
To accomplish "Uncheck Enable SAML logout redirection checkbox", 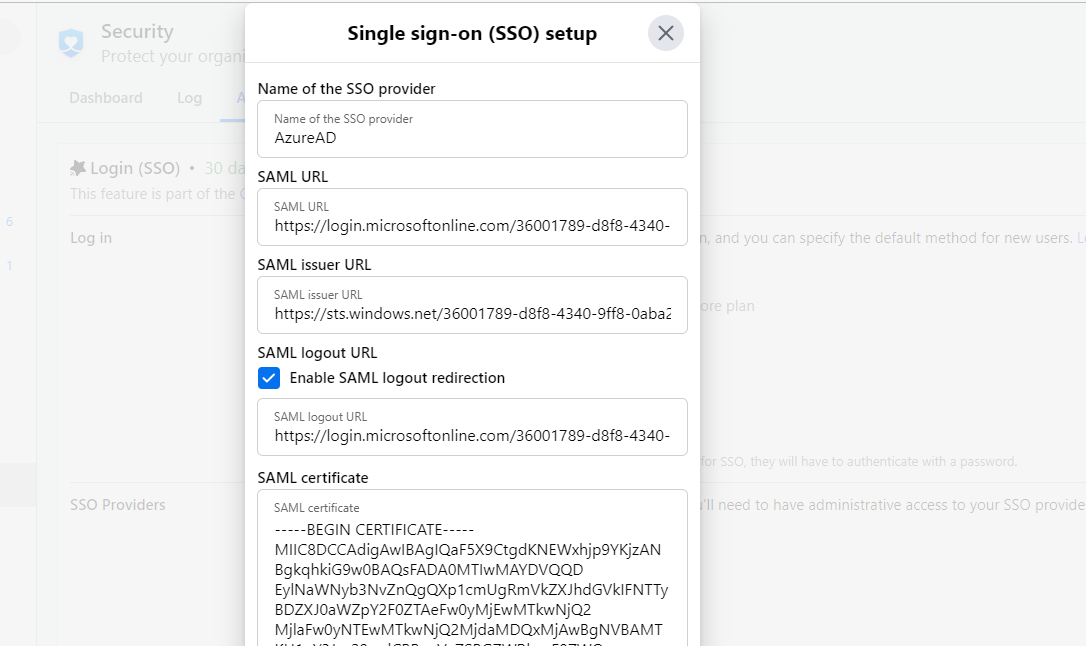I will coord(269,378).
